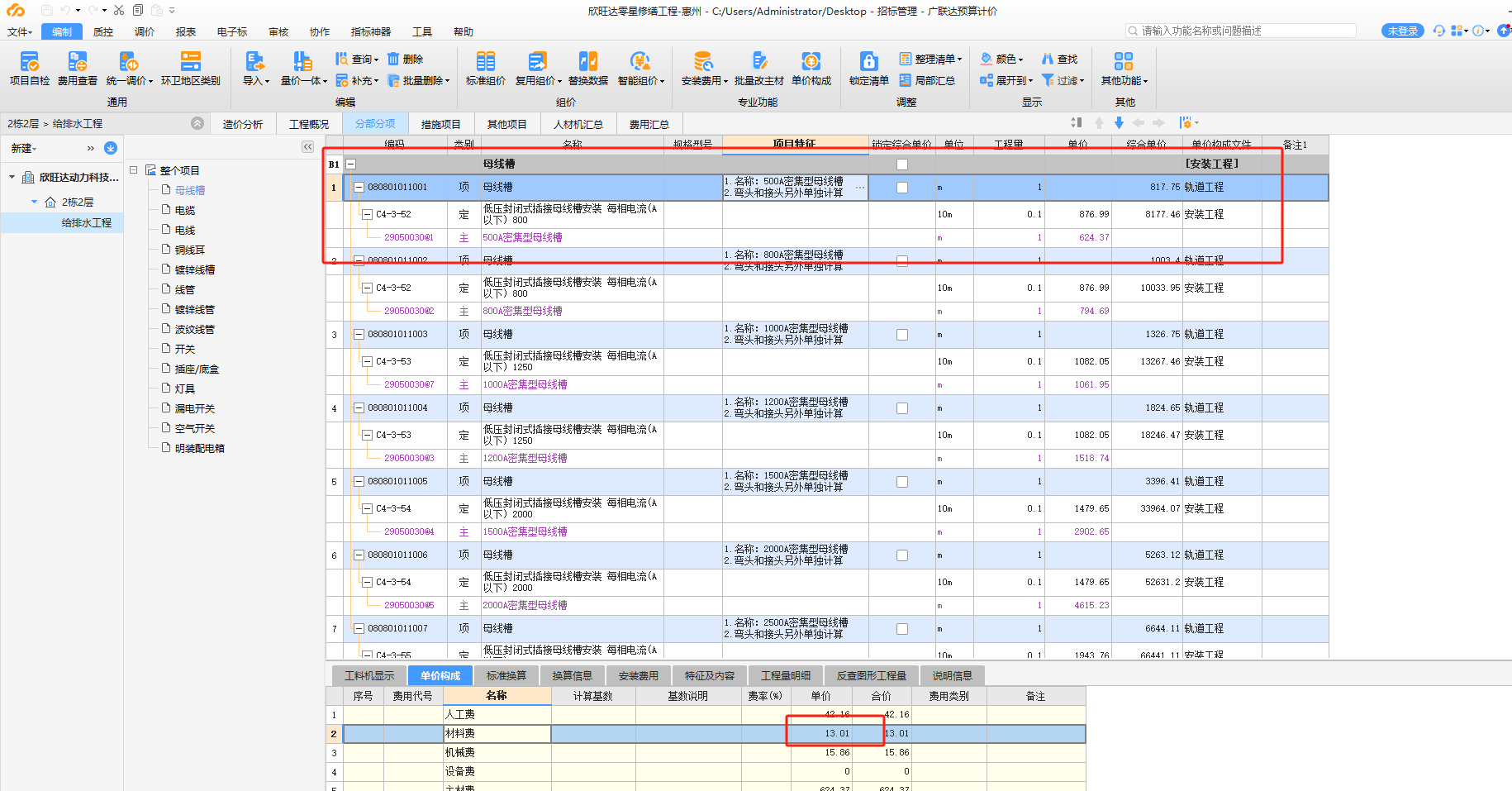The height and width of the screenshot is (791, 1512).
Task: Open the 颜色 color picker dropdown
Action: (x=1001, y=59)
